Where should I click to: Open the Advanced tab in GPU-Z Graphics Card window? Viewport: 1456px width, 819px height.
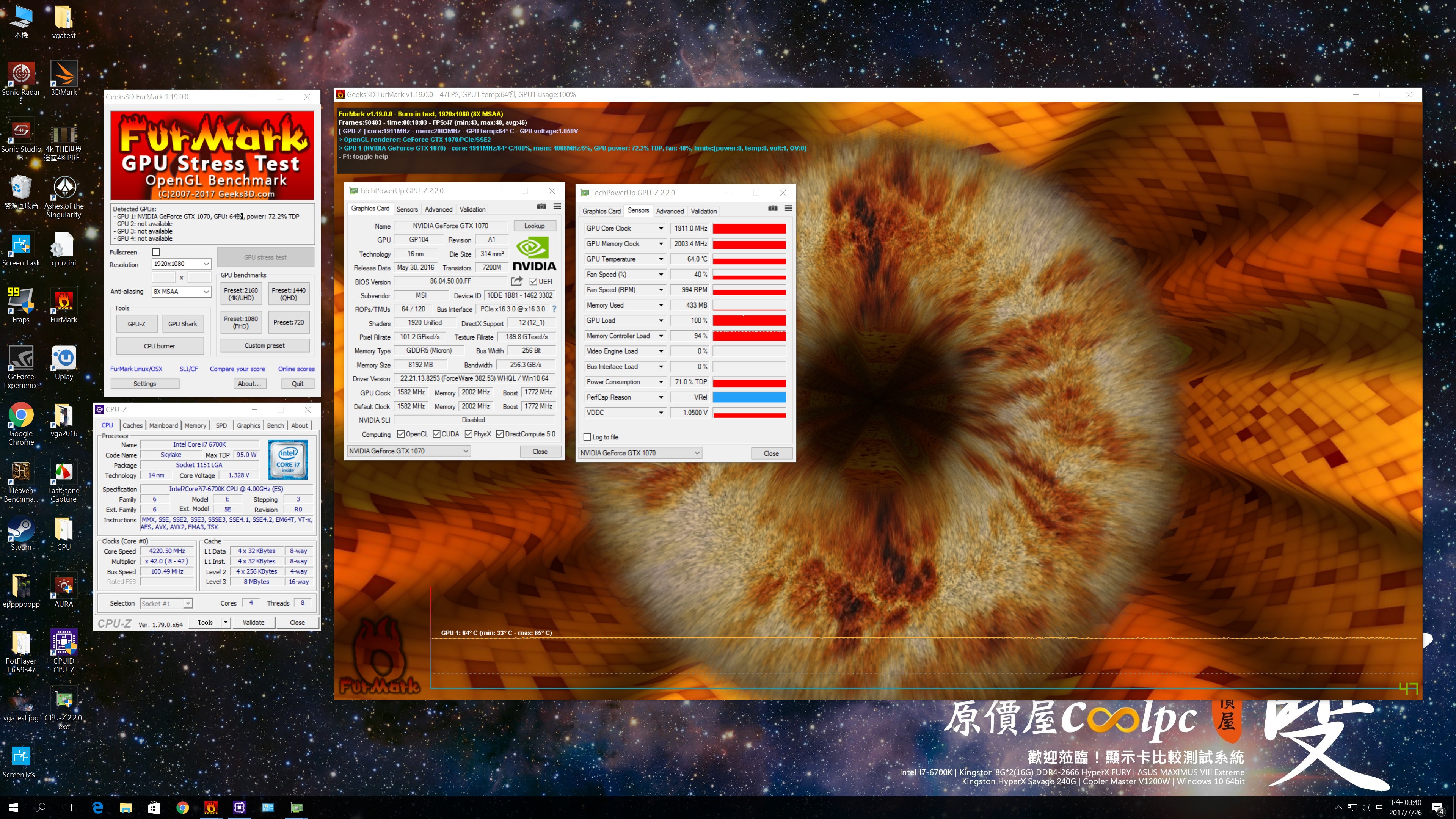439,209
